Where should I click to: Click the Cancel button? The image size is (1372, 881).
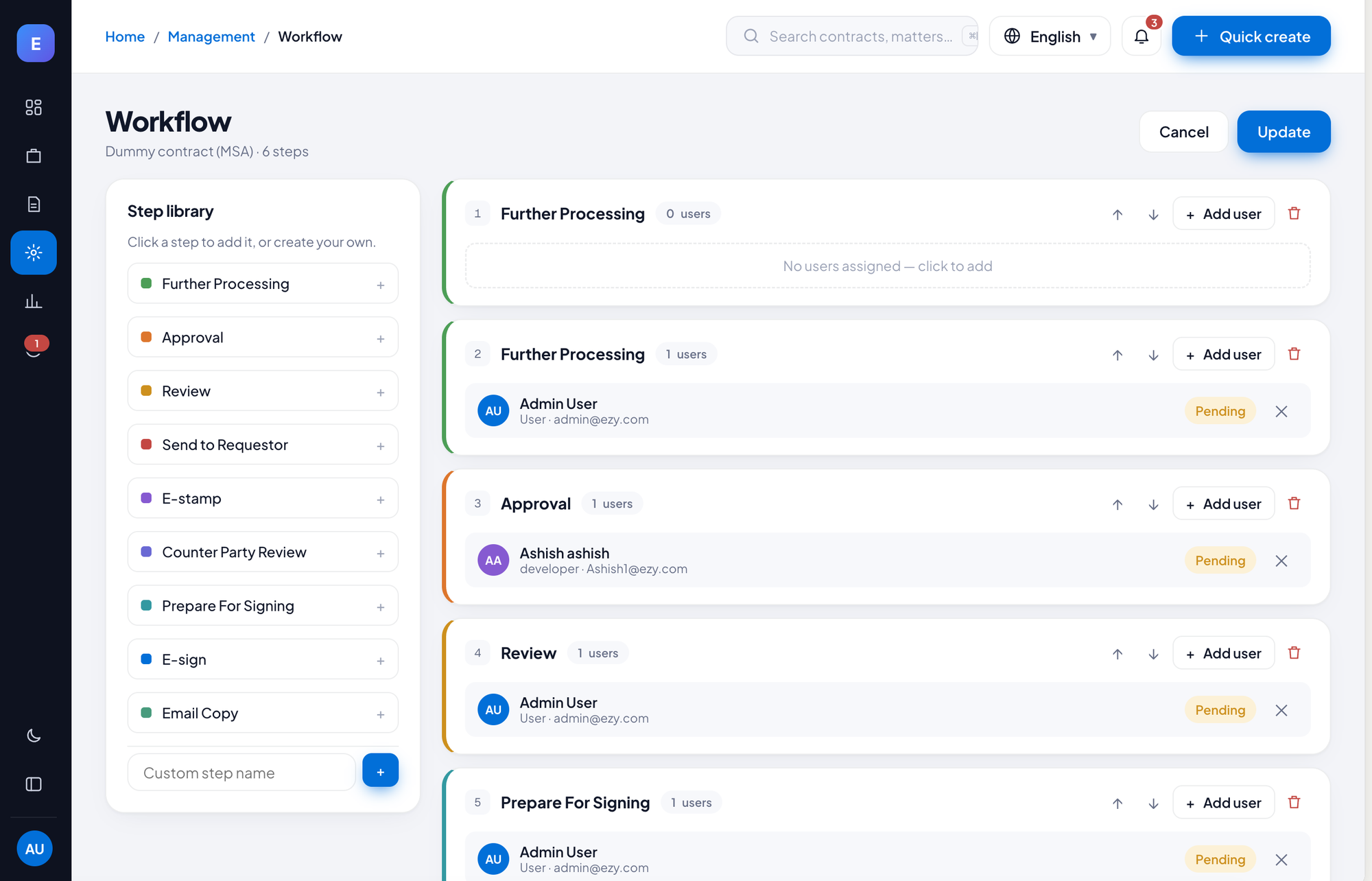[x=1184, y=132]
